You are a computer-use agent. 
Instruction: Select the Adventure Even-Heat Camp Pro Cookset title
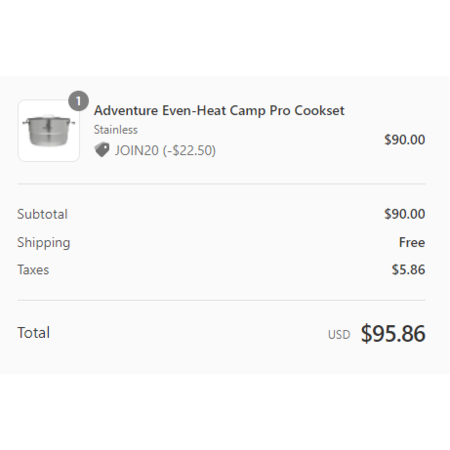coord(219,111)
